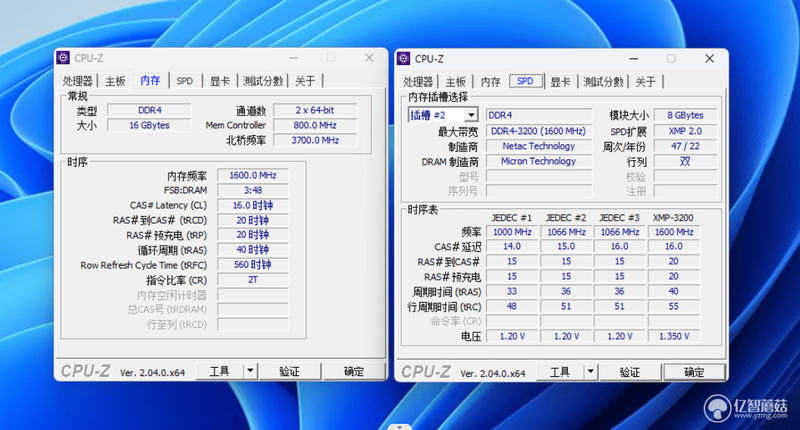Click the XMP-3200 column header
Screen dimensions: 800x430
coord(673,218)
